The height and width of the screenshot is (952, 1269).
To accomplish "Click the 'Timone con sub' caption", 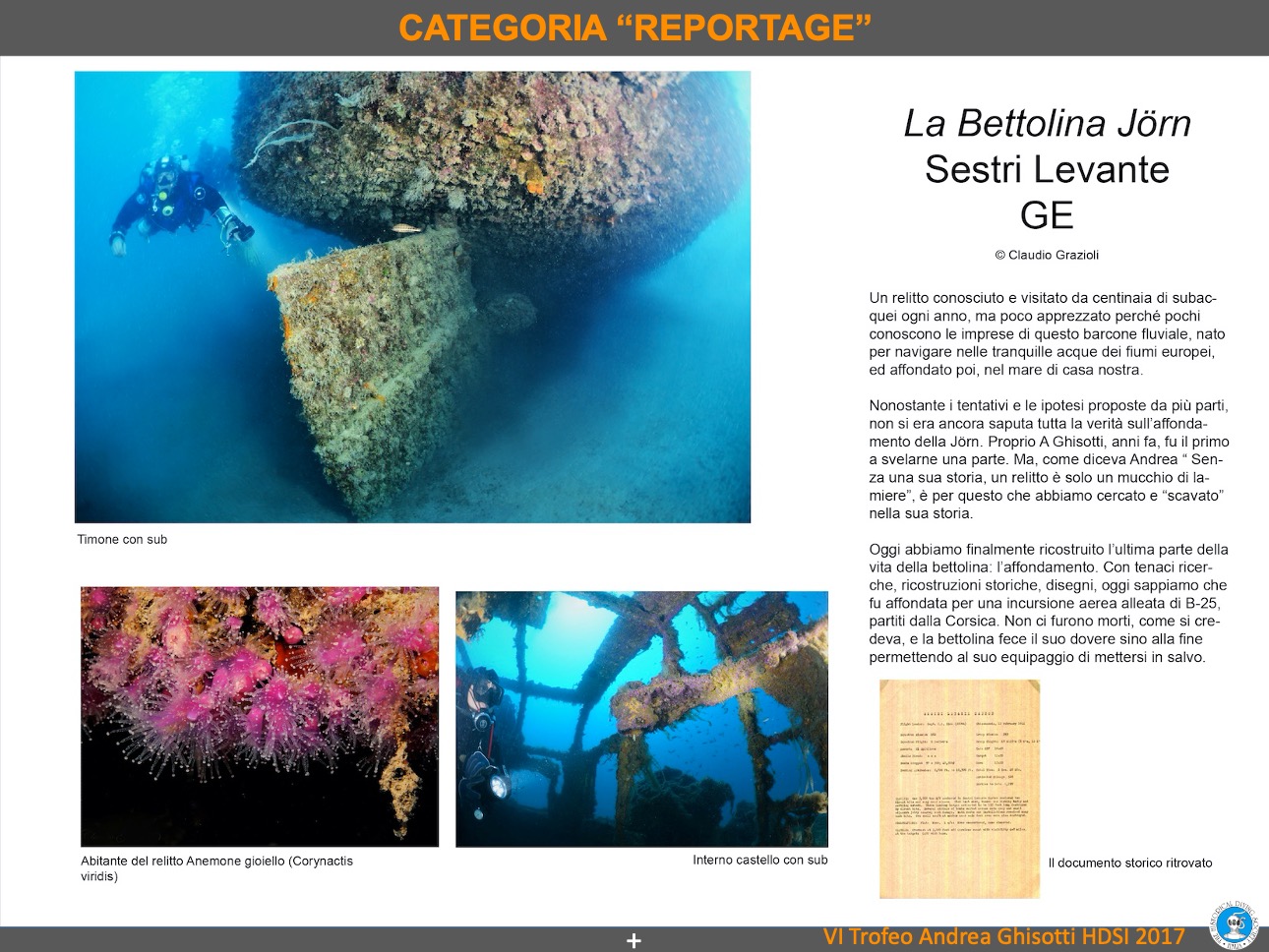I will [x=122, y=539].
